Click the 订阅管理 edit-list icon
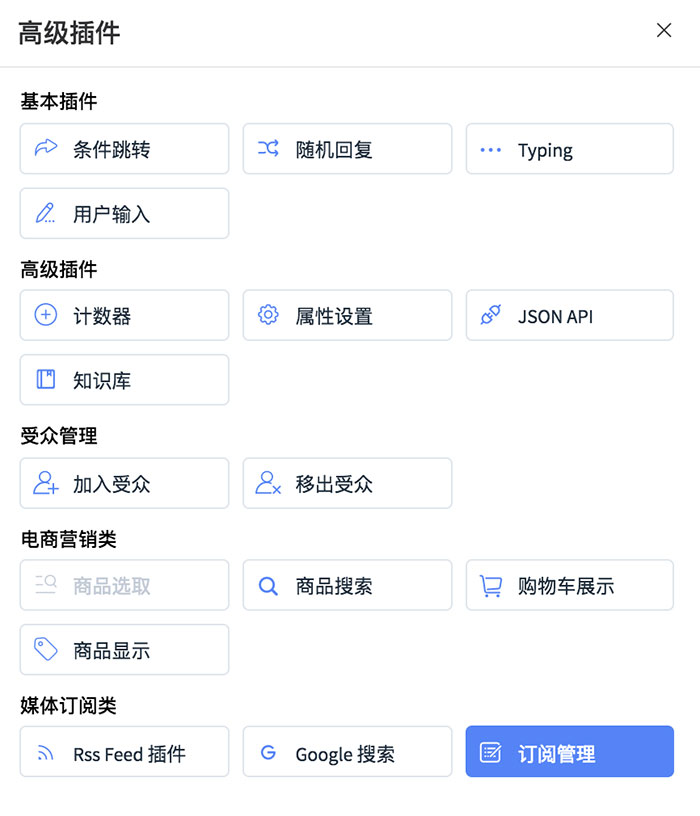The height and width of the screenshot is (816, 700). [x=490, y=753]
